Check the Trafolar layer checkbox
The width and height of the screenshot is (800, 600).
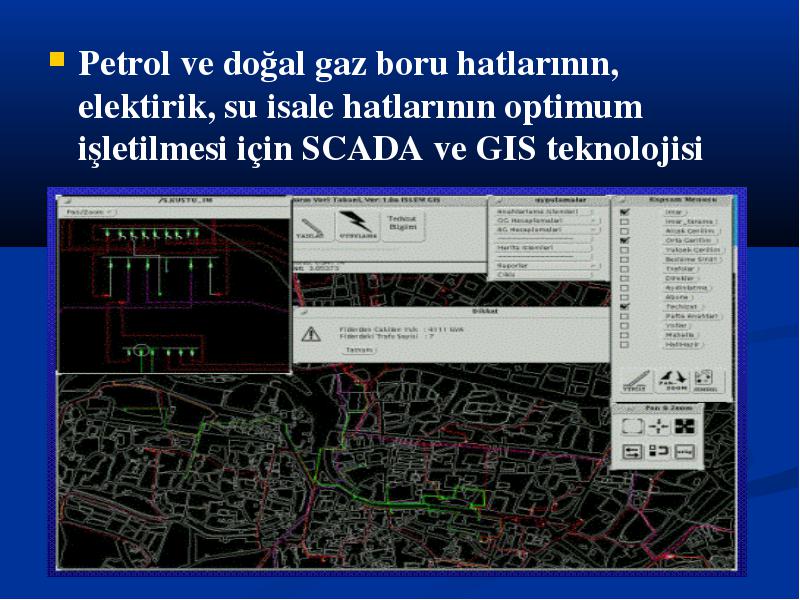[624, 269]
